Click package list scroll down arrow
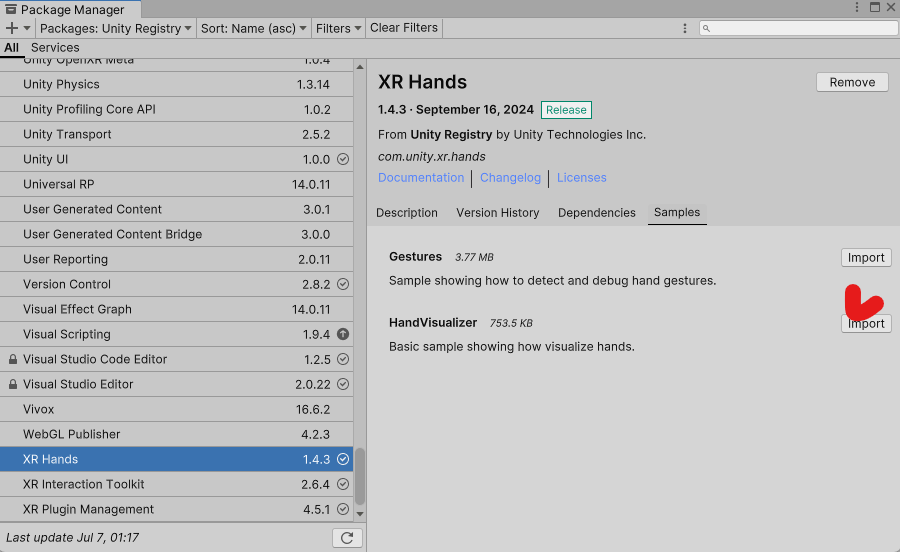 pos(360,514)
